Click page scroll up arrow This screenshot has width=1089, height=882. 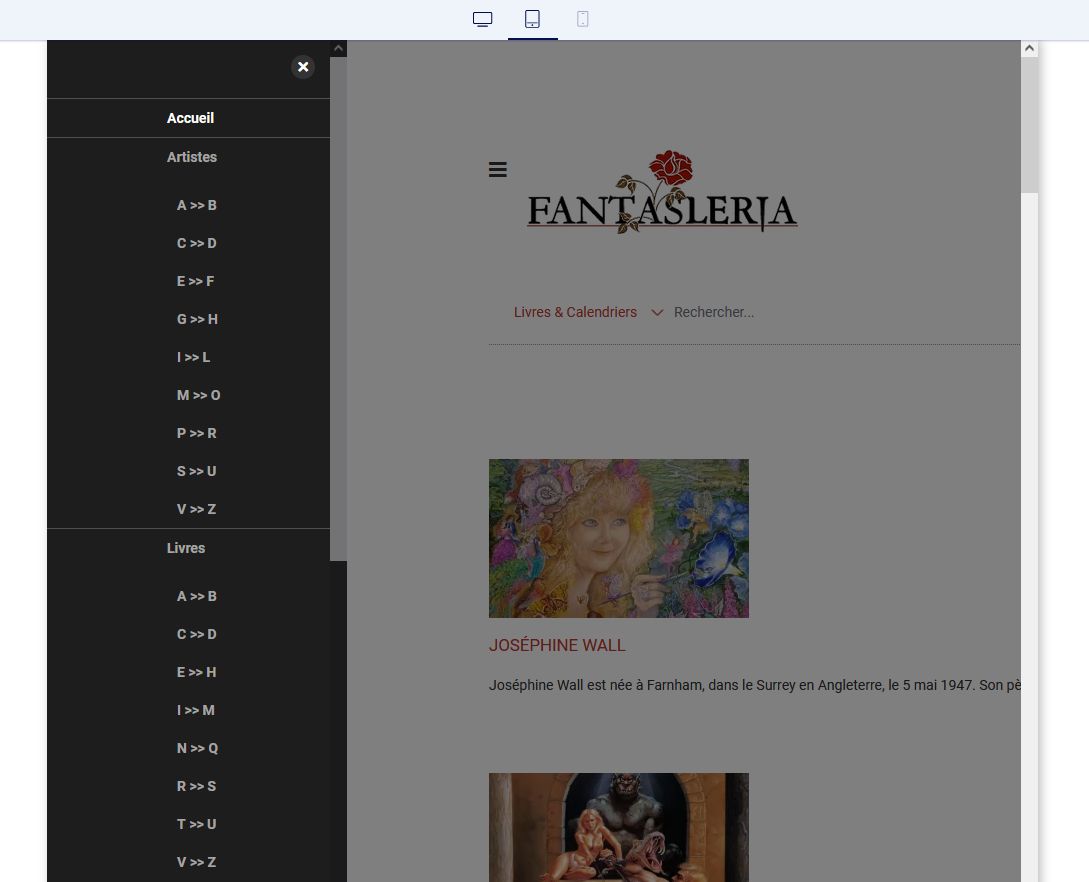1029,49
